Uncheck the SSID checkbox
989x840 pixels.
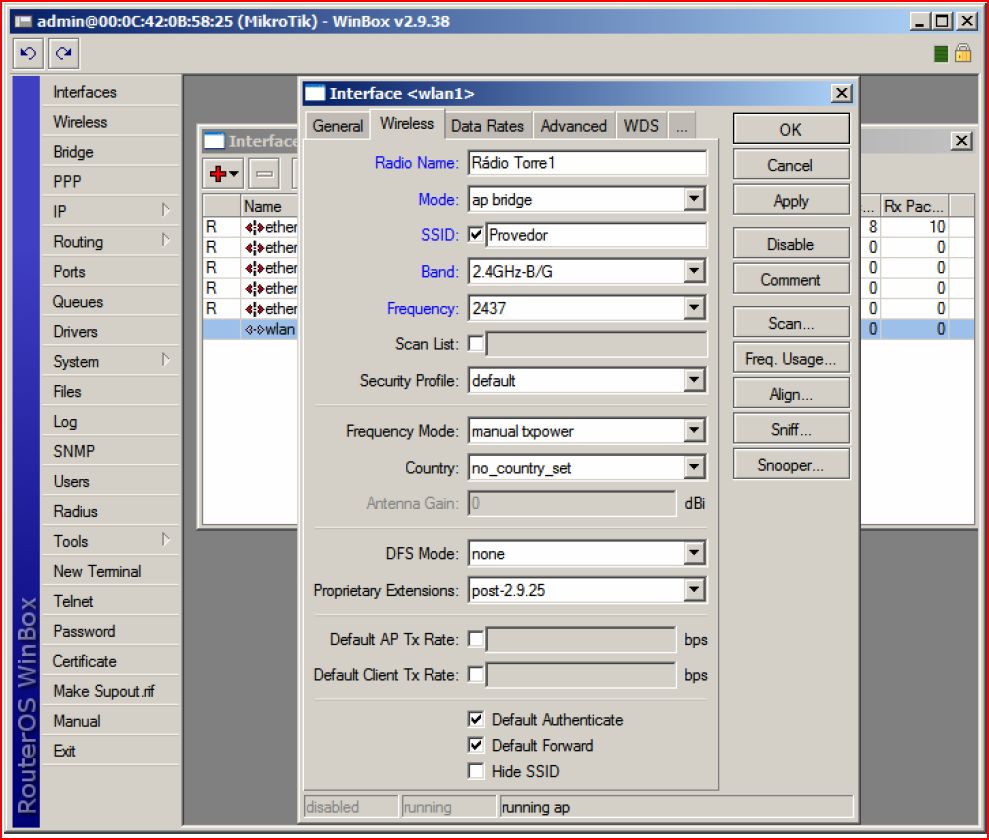pyautogui.click(x=474, y=235)
